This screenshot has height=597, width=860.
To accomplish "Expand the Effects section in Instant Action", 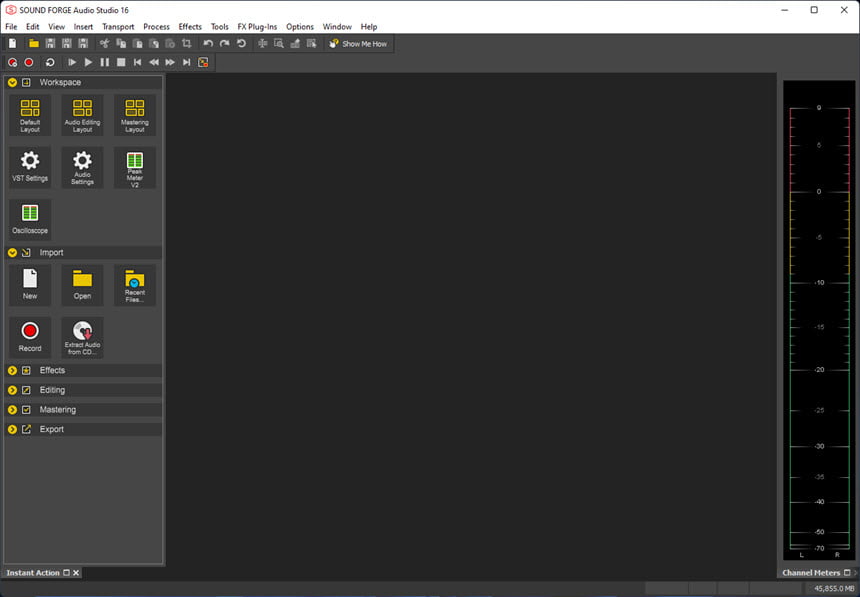I will tap(12, 371).
